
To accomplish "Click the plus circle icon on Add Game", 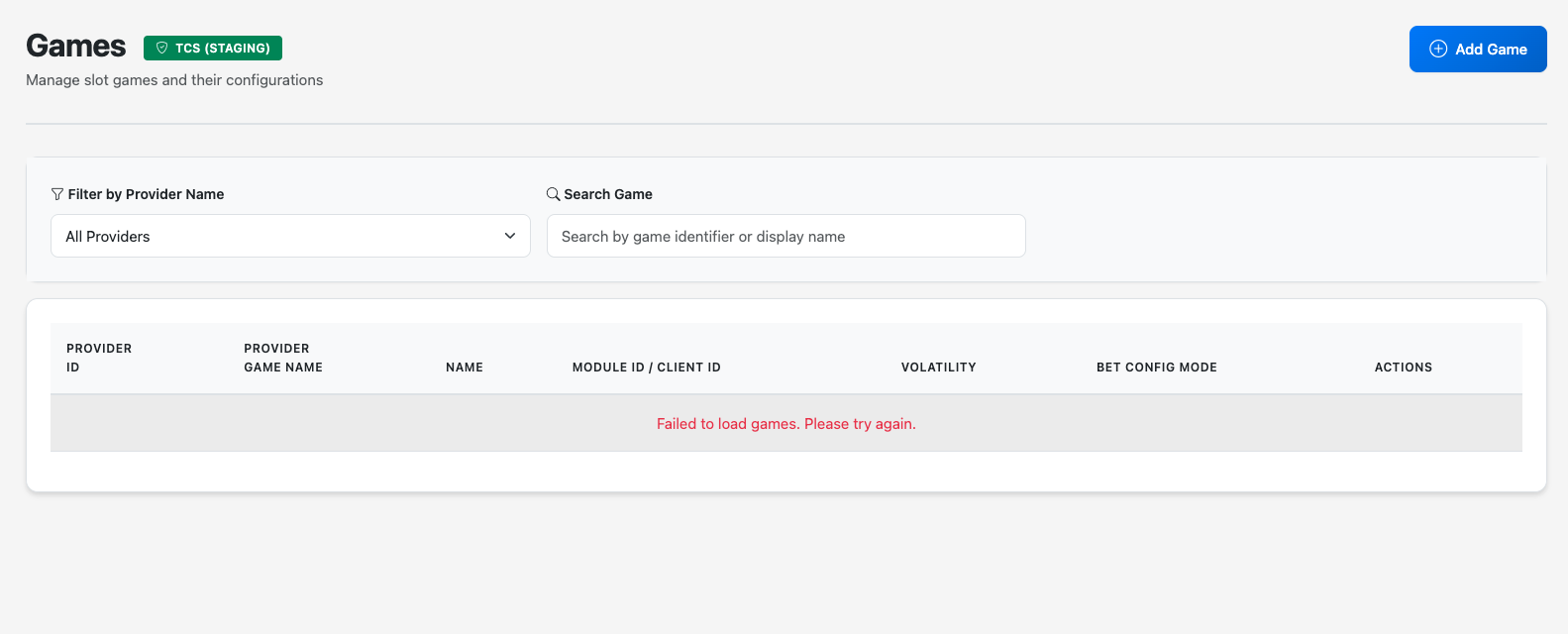I will [x=1438, y=50].
